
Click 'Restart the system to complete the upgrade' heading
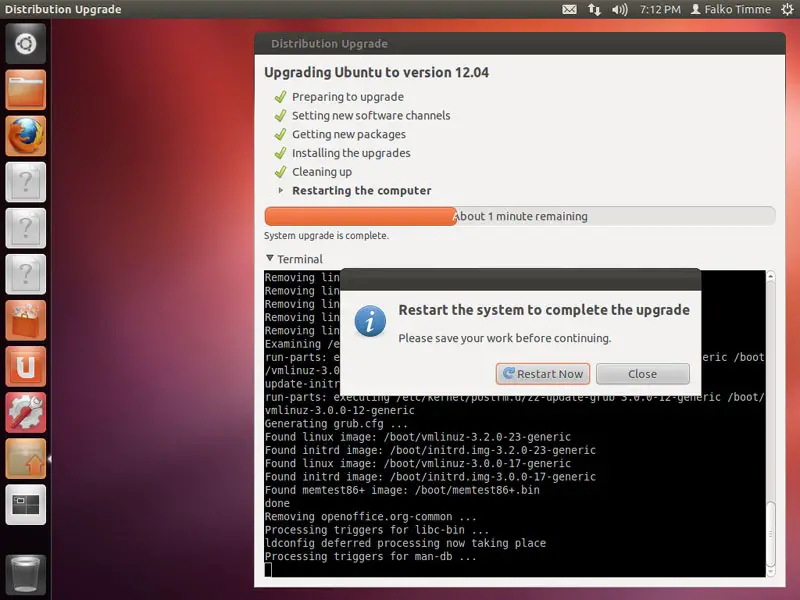coord(544,310)
